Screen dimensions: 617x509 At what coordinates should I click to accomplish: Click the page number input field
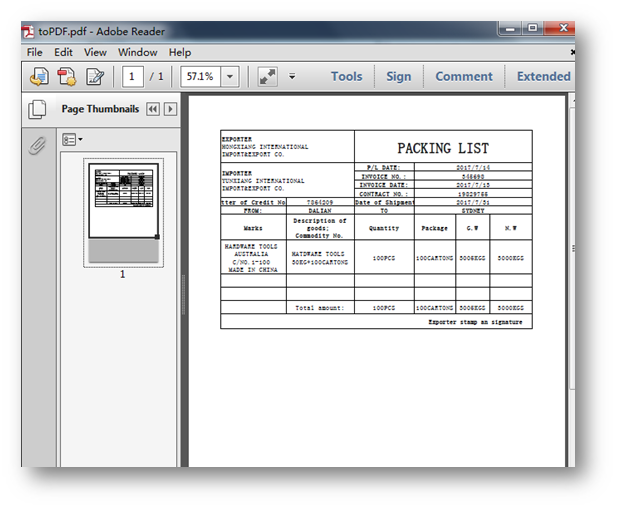[x=133, y=76]
